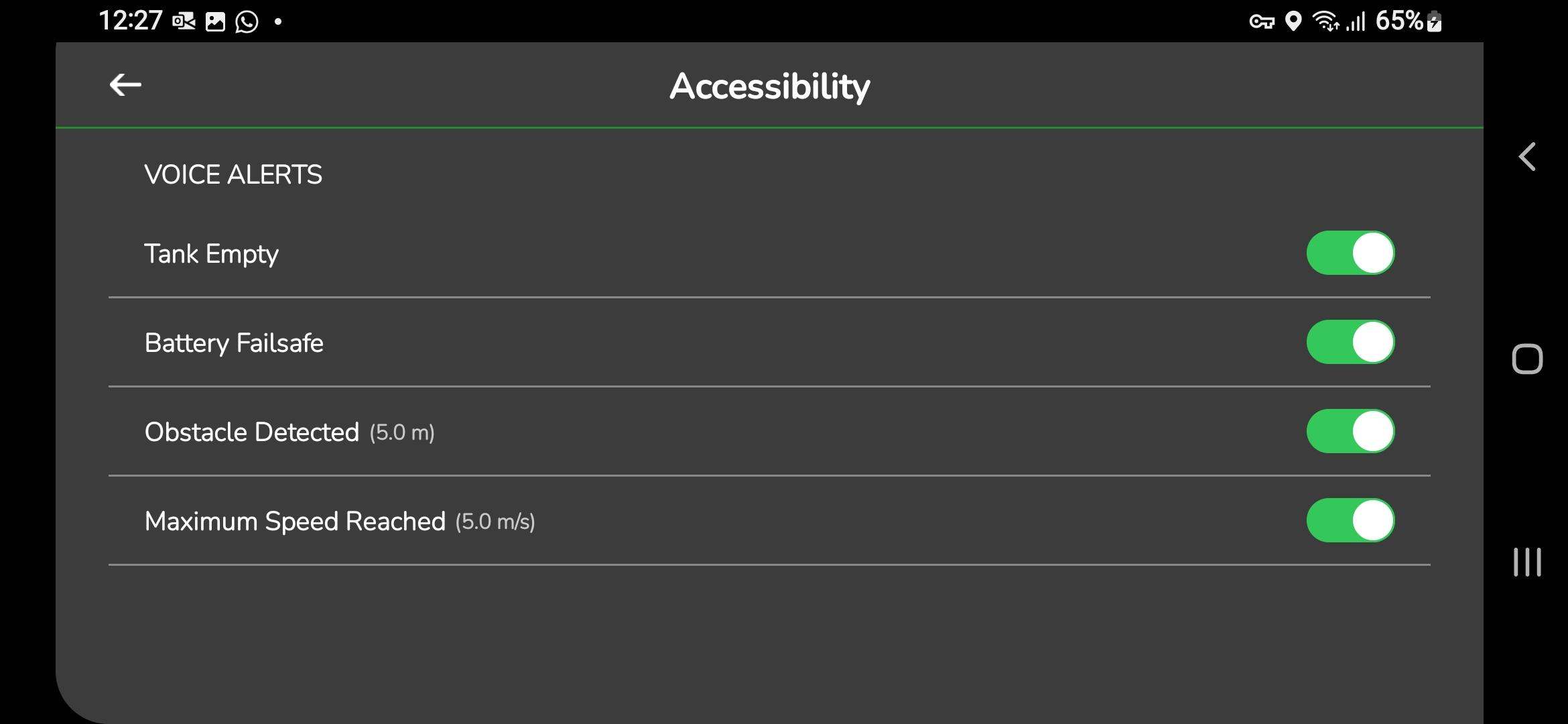Select the Tank Empty row label
The image size is (1568, 724).
(x=211, y=254)
